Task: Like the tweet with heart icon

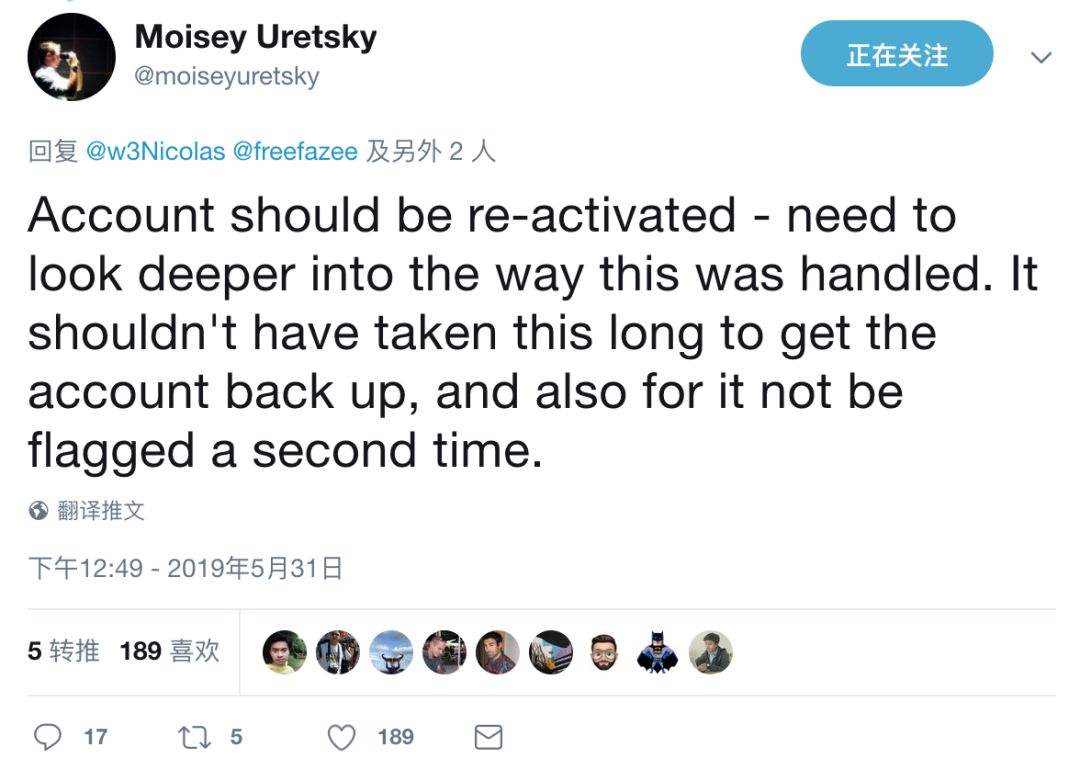Action: (x=342, y=737)
